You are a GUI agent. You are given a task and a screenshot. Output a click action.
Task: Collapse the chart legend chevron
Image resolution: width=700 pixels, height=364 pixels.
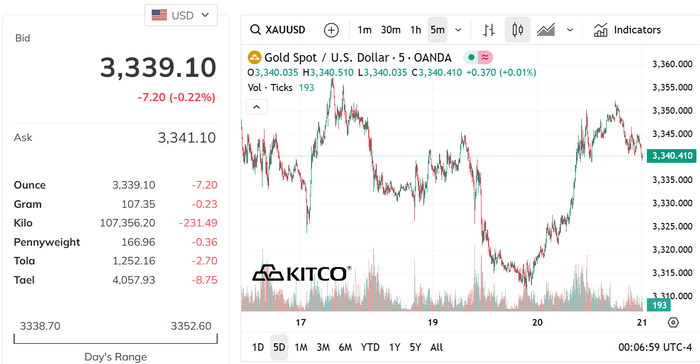(257, 107)
